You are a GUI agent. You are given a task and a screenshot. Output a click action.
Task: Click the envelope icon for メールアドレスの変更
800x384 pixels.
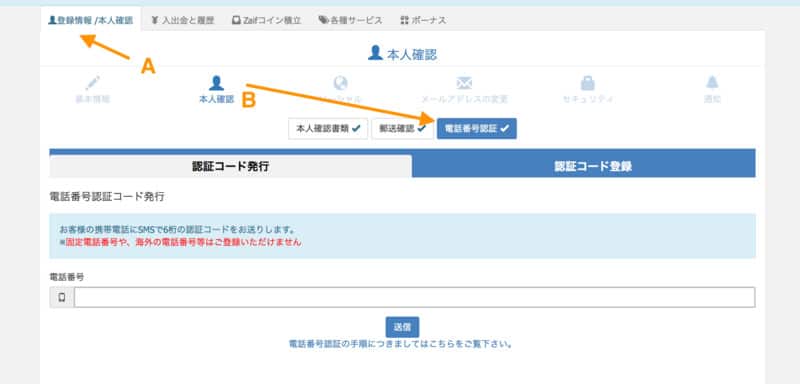coord(464,83)
